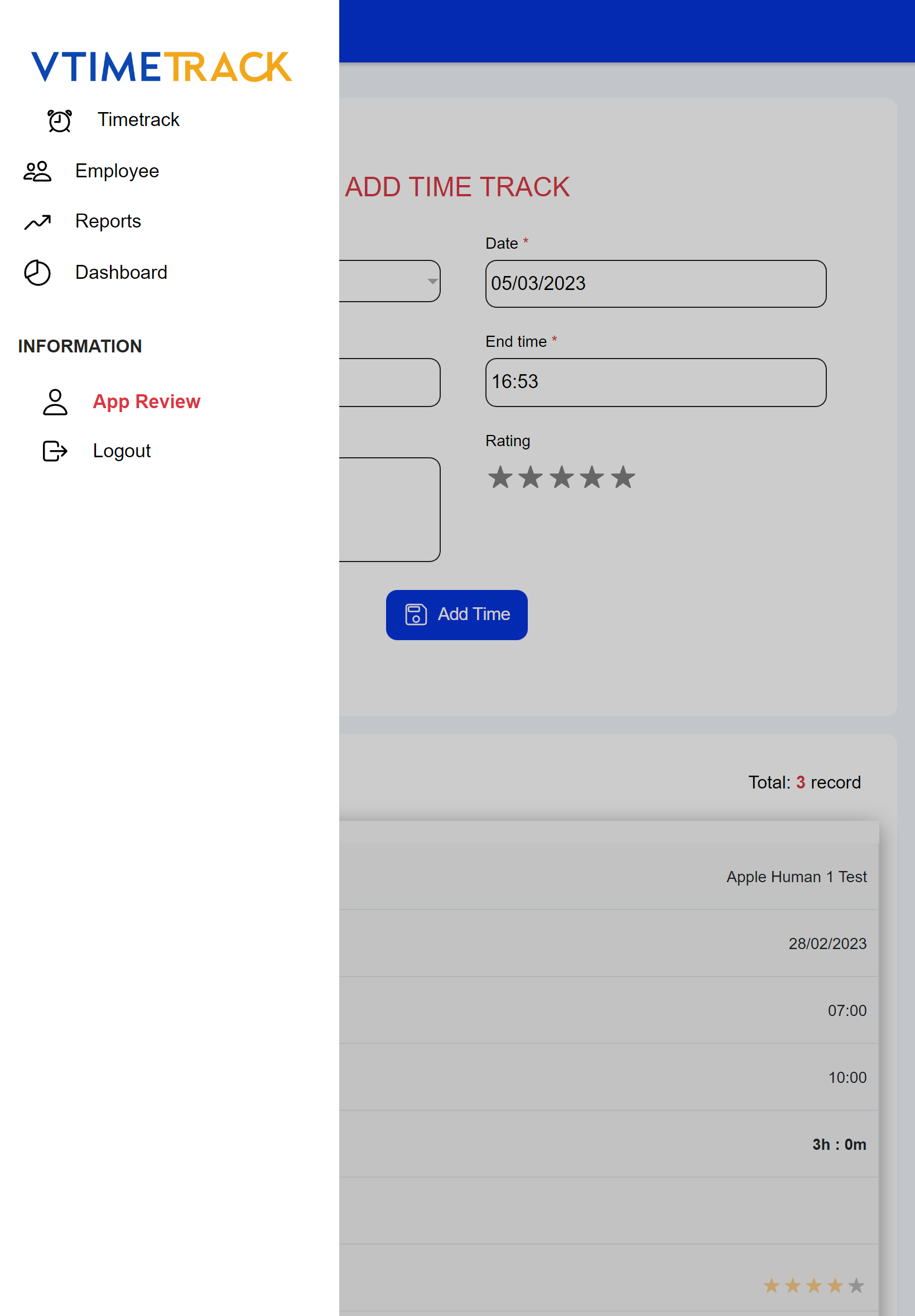Open the Reports section

[x=108, y=221]
